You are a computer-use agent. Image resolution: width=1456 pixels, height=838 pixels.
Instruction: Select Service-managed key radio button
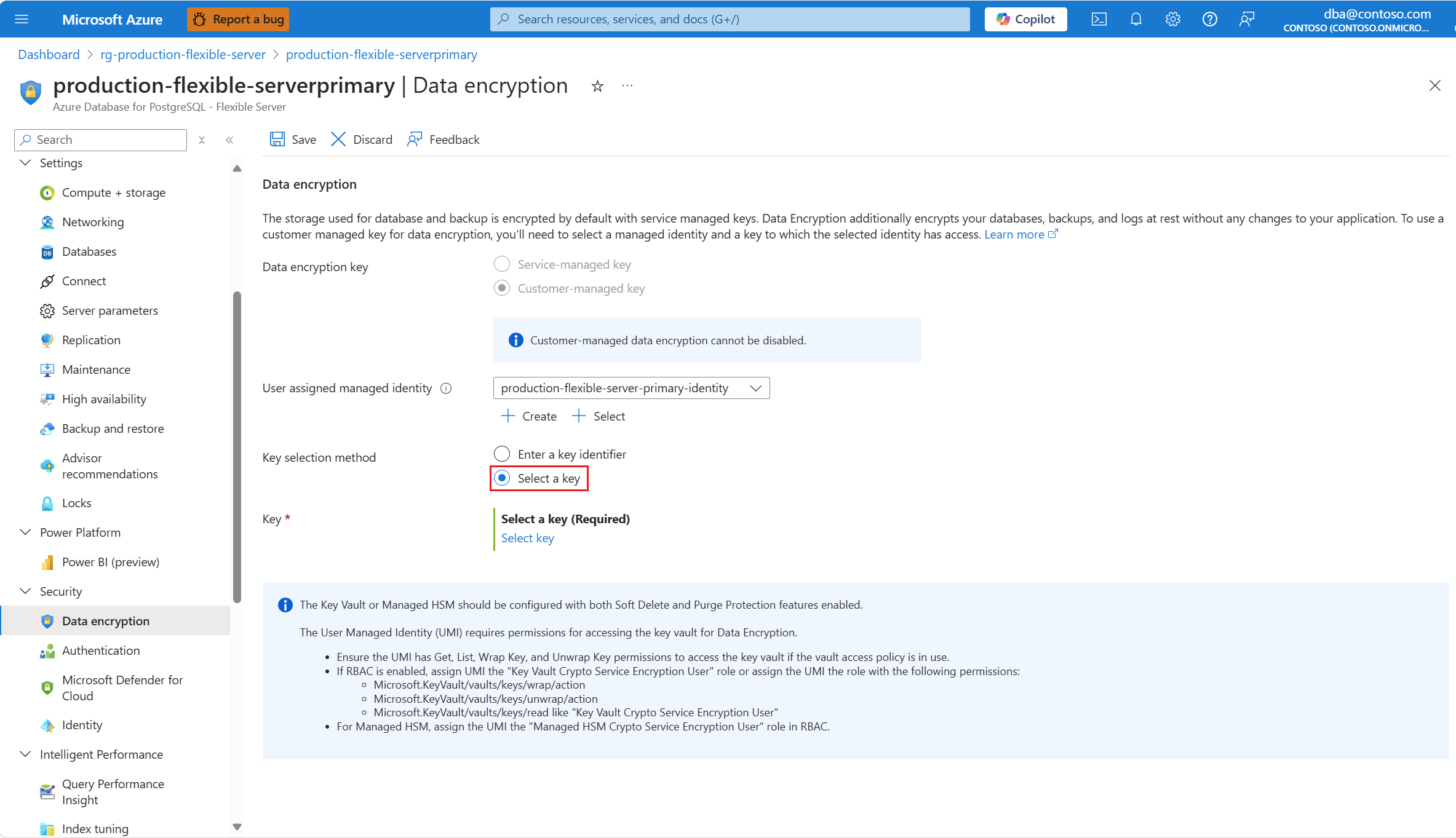point(502,264)
